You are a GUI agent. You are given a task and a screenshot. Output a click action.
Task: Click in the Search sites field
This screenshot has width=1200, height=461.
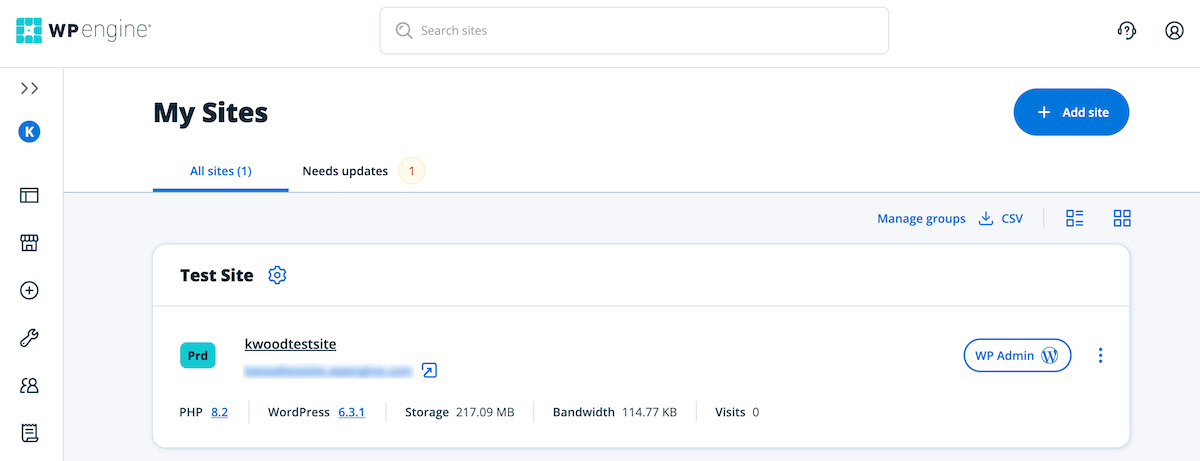634,31
